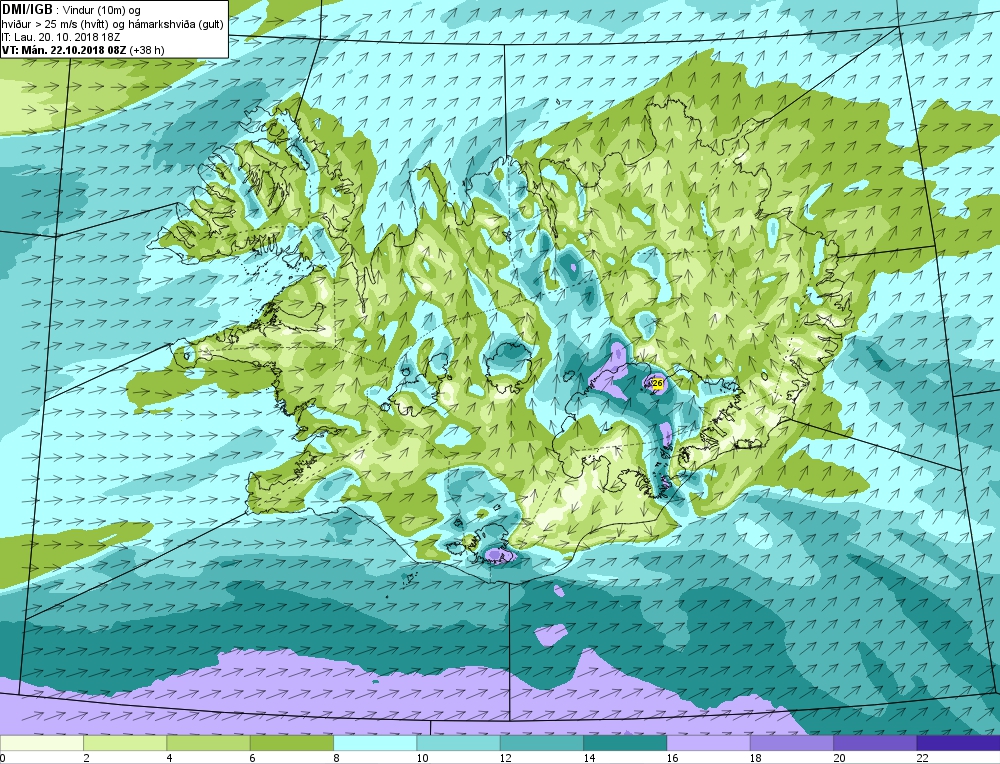Click the '12' scale label
Screen dimensions: 1000x764
coord(506,758)
